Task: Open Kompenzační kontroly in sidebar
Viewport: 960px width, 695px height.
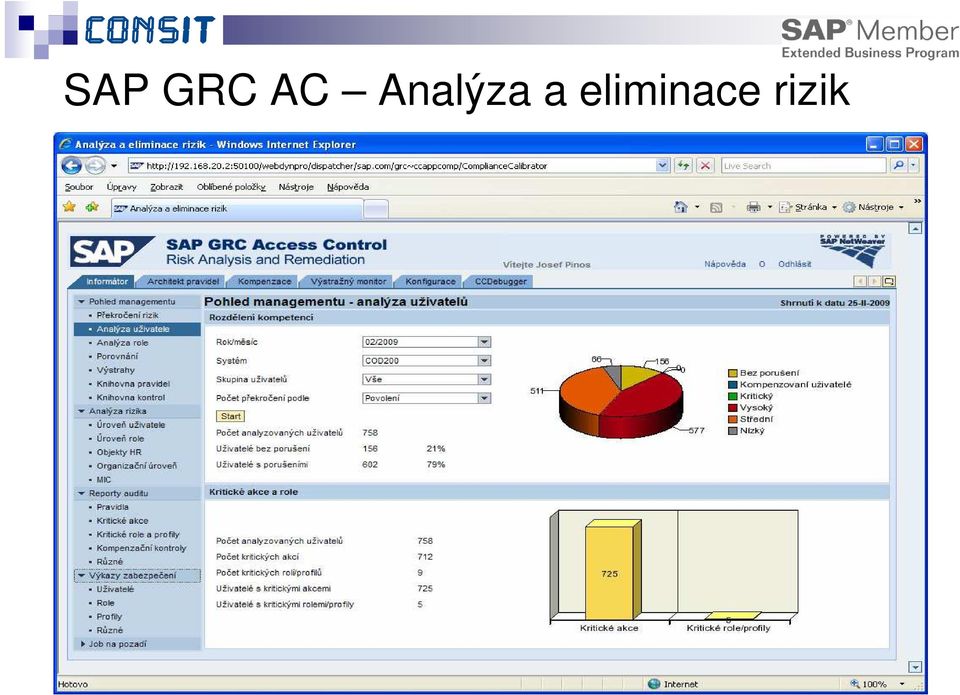Action: point(141,548)
